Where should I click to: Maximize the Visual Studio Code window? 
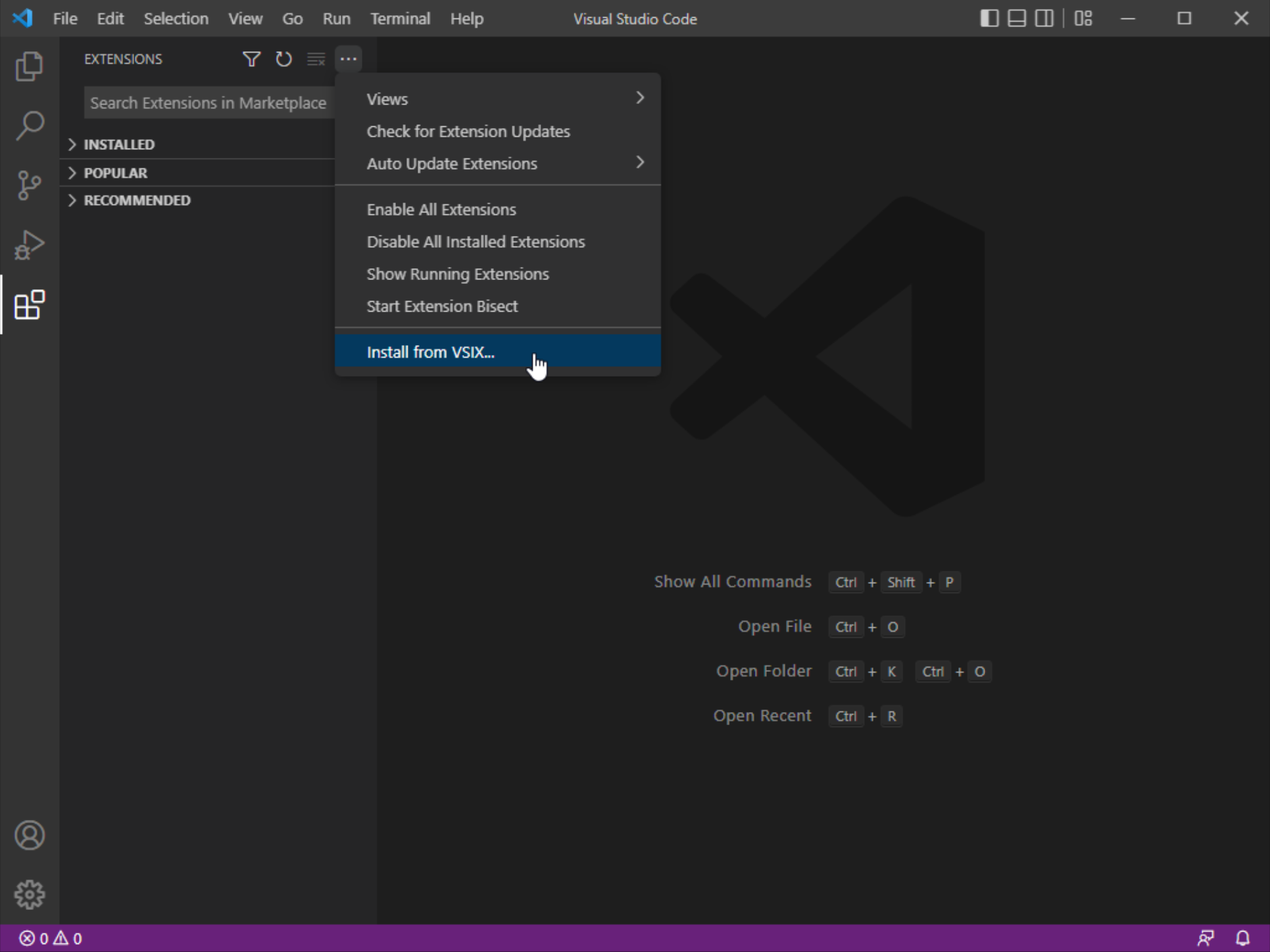[1185, 18]
